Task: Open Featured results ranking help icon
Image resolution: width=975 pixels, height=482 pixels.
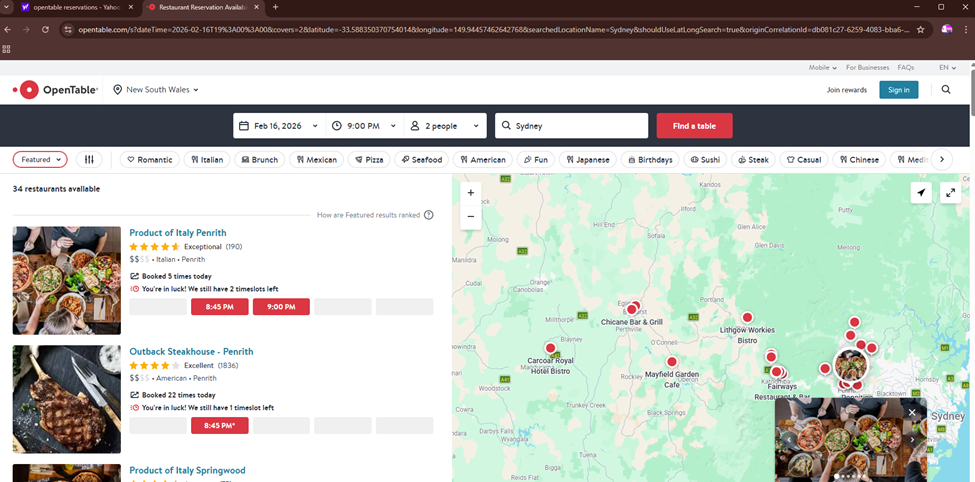Action: (x=428, y=215)
